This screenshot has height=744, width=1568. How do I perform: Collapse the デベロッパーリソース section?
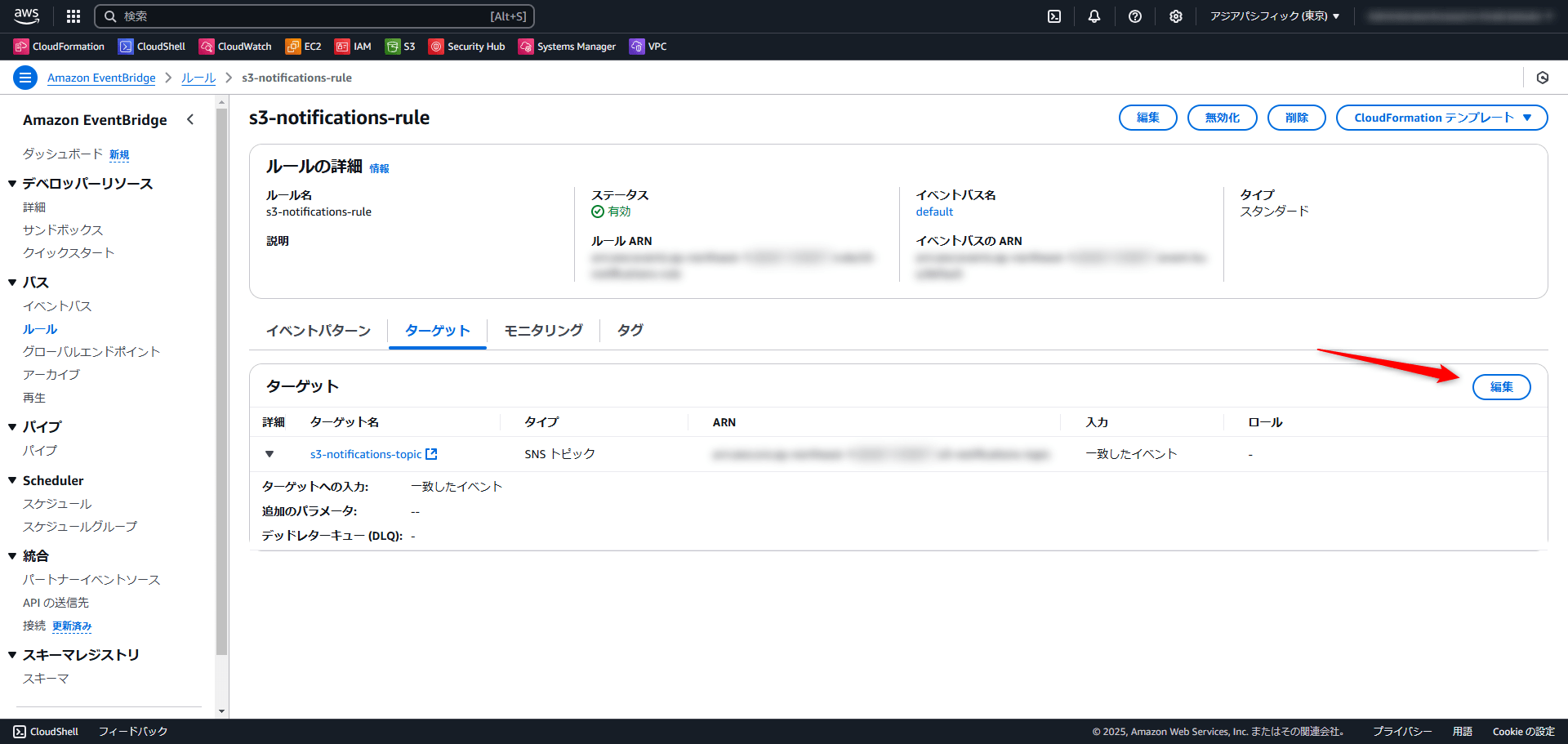coord(12,184)
